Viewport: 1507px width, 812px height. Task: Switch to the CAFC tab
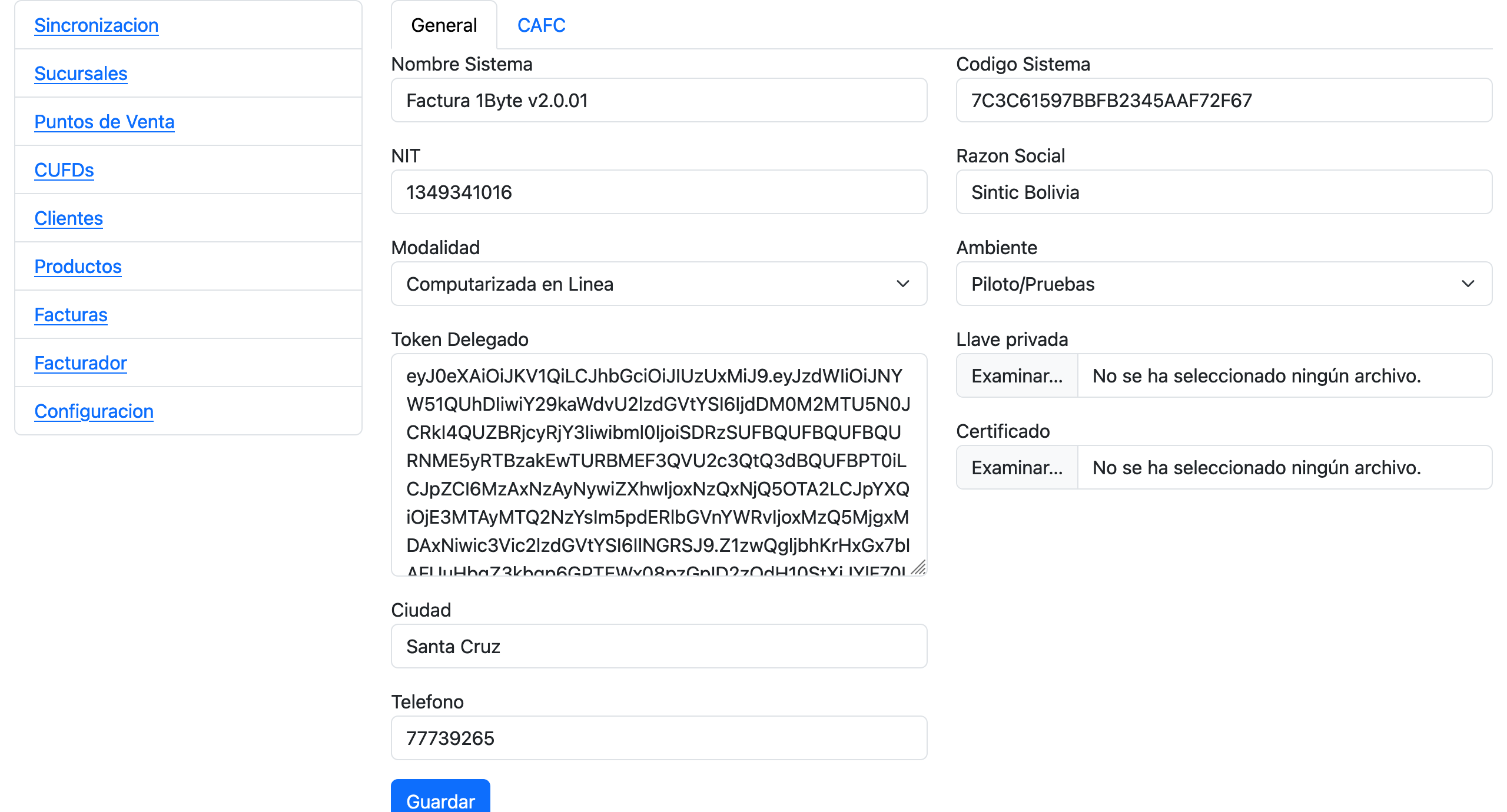[x=541, y=25]
